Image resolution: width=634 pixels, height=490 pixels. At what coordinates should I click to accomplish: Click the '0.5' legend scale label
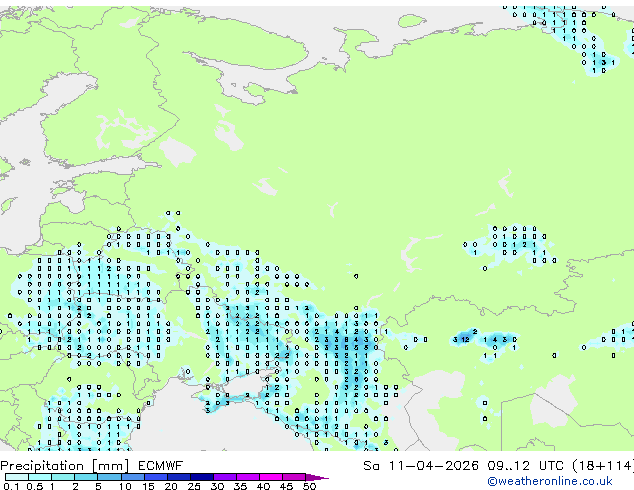[x=34, y=486]
